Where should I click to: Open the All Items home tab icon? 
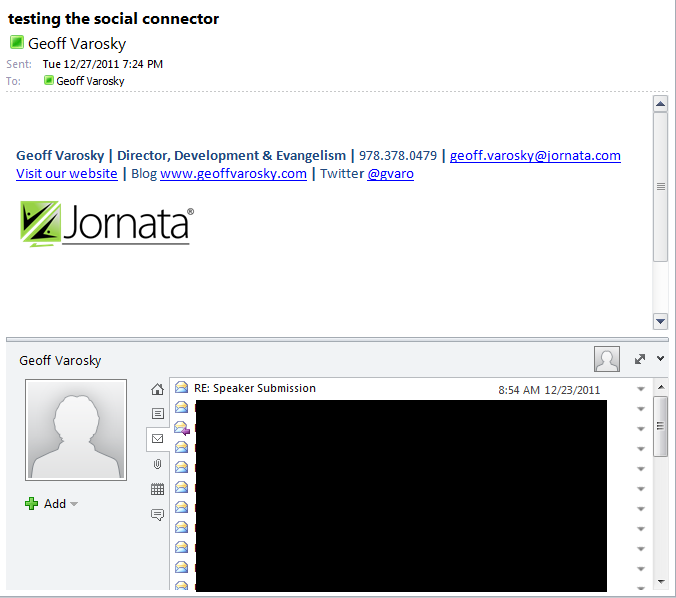tap(157, 389)
